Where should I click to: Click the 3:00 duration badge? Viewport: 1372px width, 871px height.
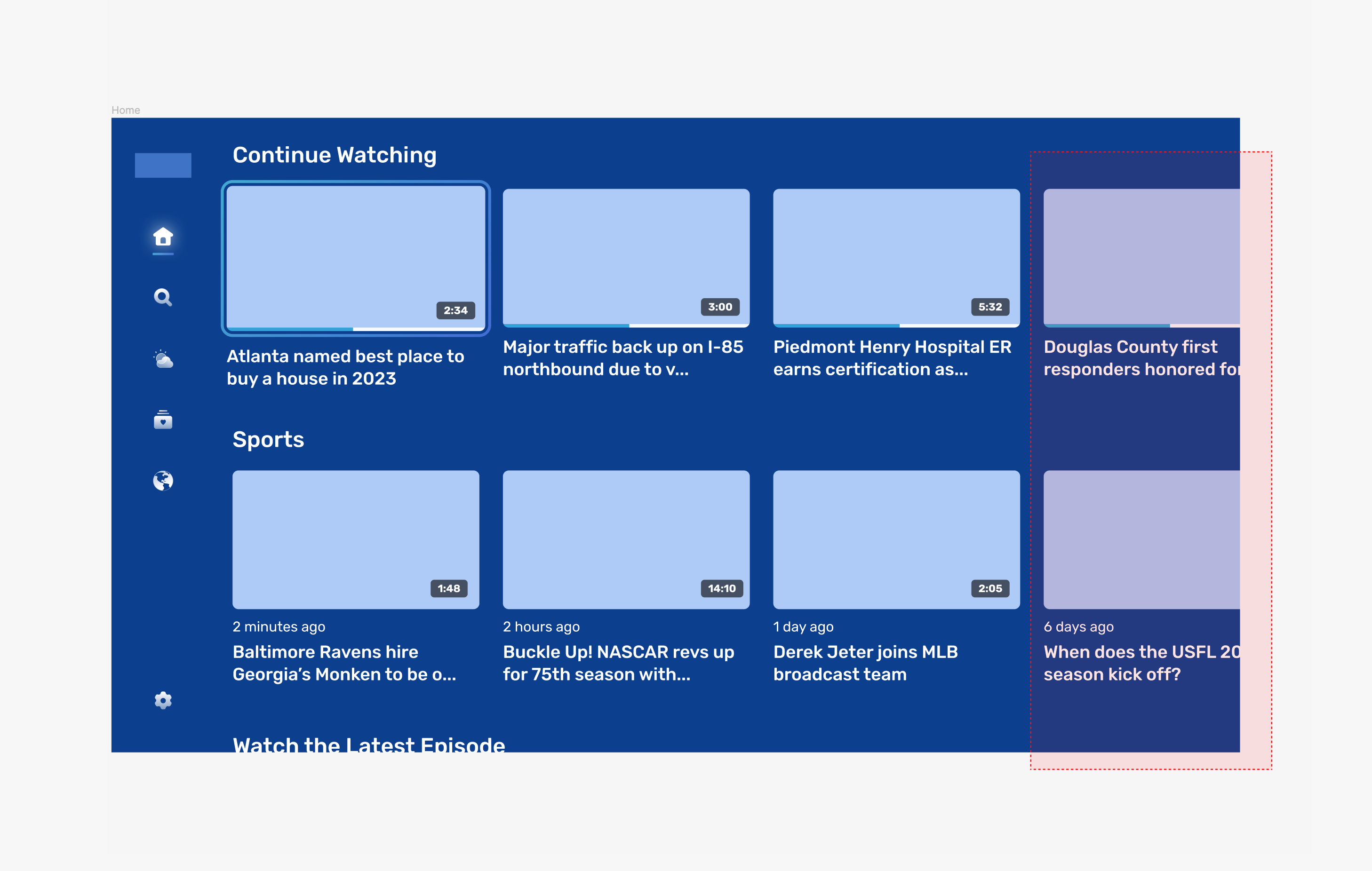(x=720, y=307)
